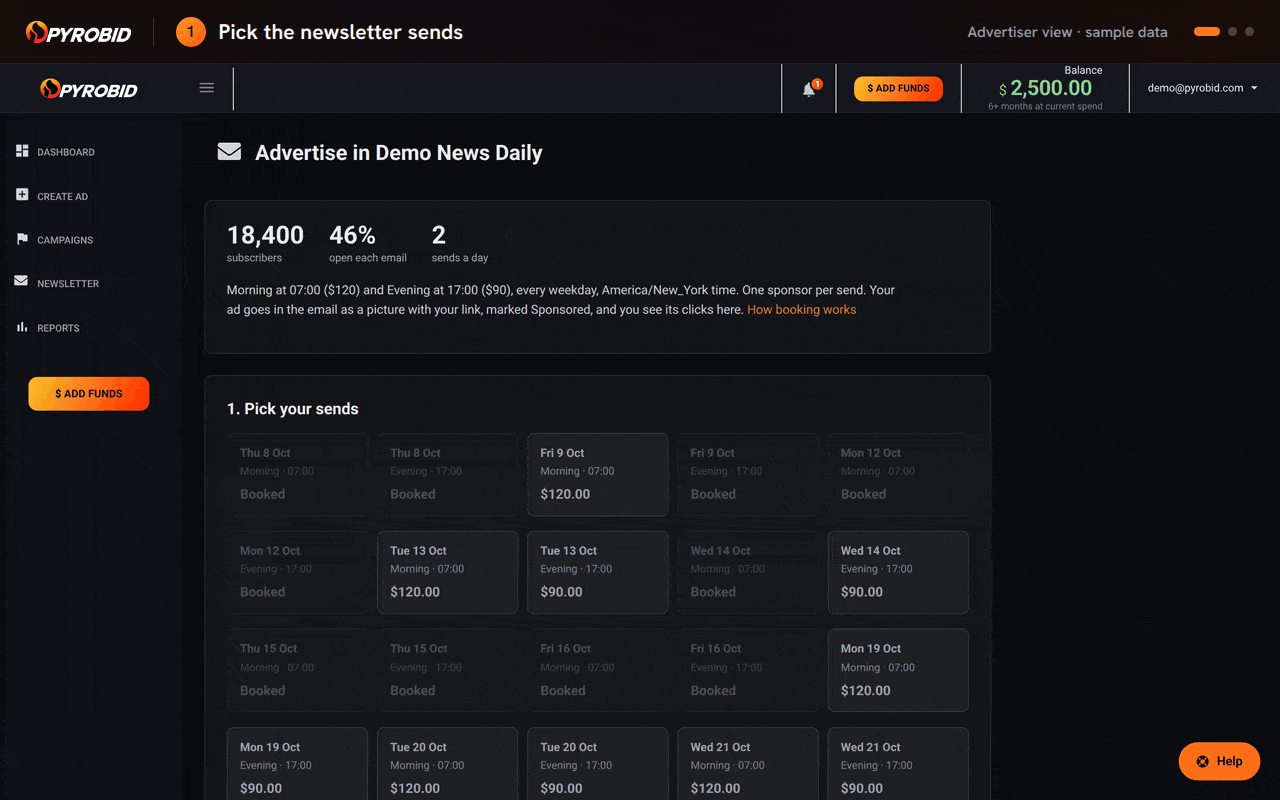Click the booked Thu 8 Oct Morning slot
The image size is (1280, 800).
[297, 474]
